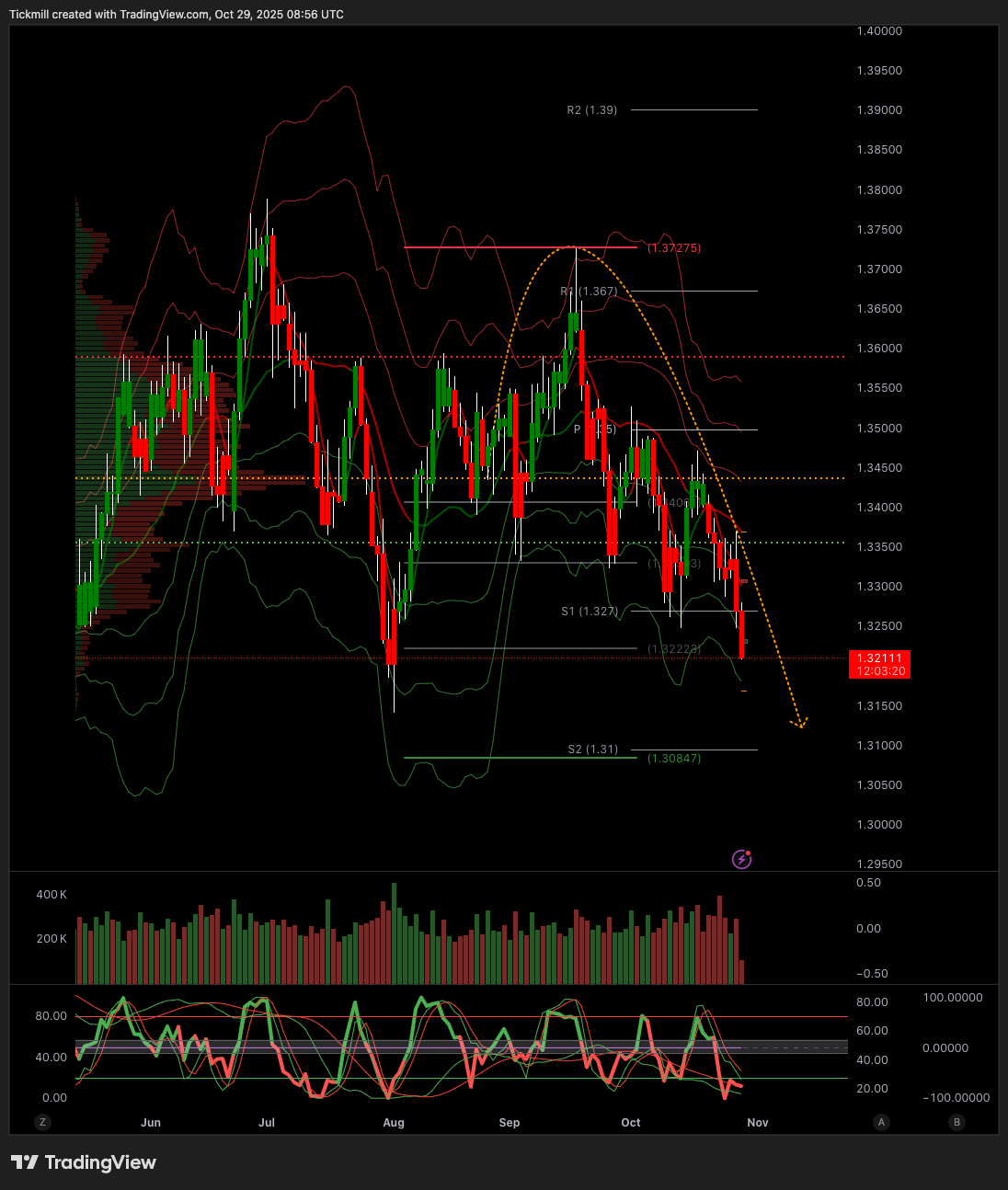Click the purple lightning bolt event icon
Screen dimensions: 1008x1190
(741, 860)
